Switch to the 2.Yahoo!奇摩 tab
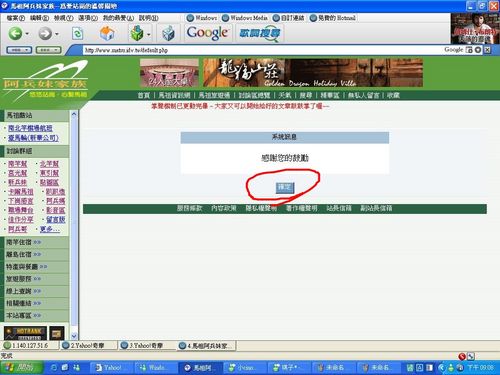 click(x=88, y=345)
